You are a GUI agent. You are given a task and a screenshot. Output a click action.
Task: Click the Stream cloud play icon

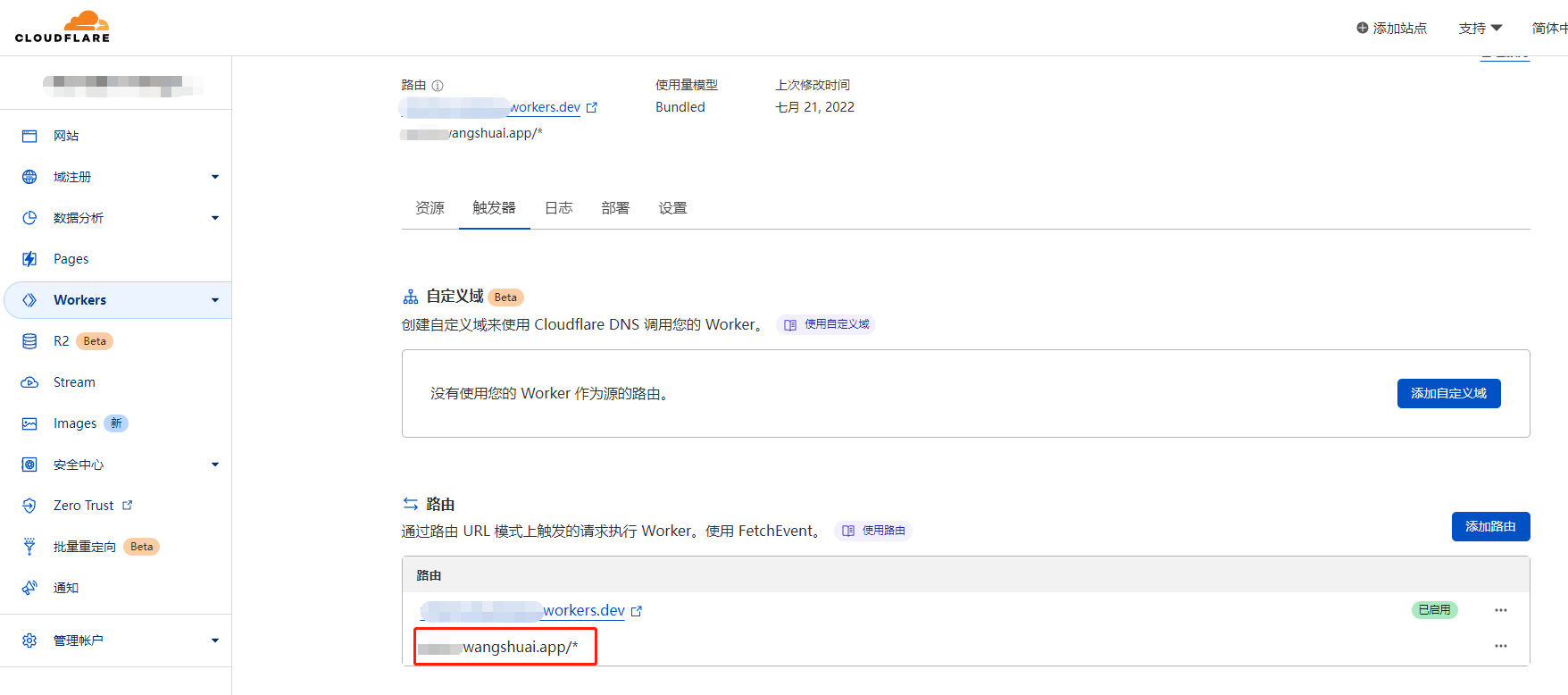(29, 382)
